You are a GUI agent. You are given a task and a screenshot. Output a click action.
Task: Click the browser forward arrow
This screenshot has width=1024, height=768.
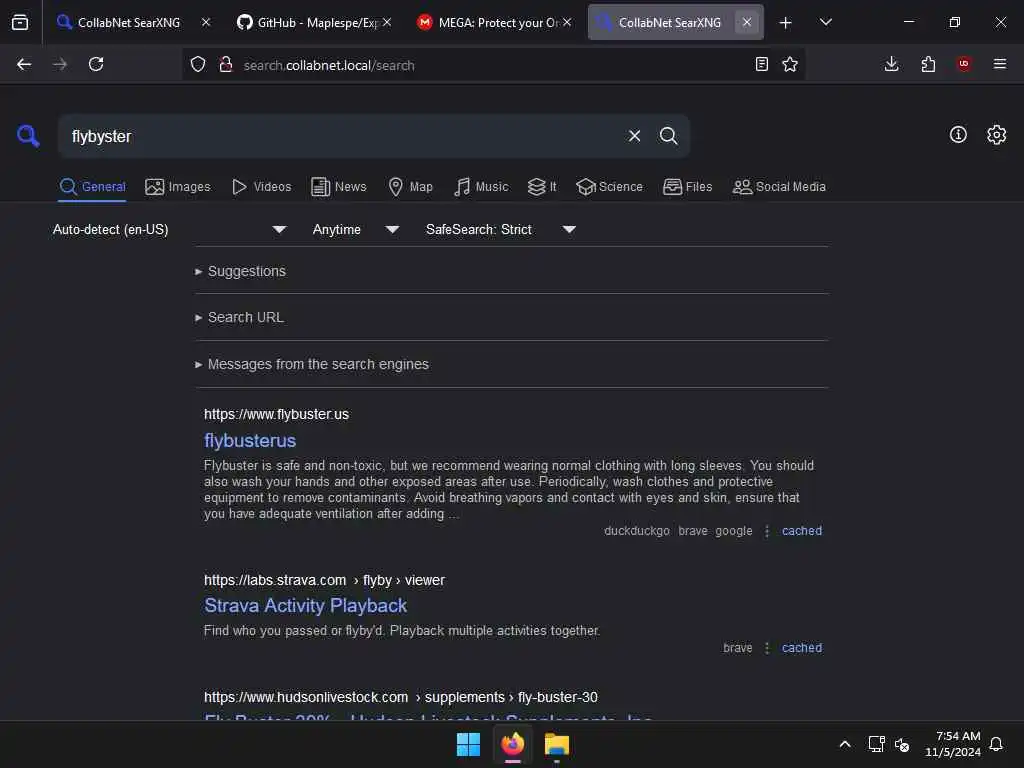click(59, 64)
